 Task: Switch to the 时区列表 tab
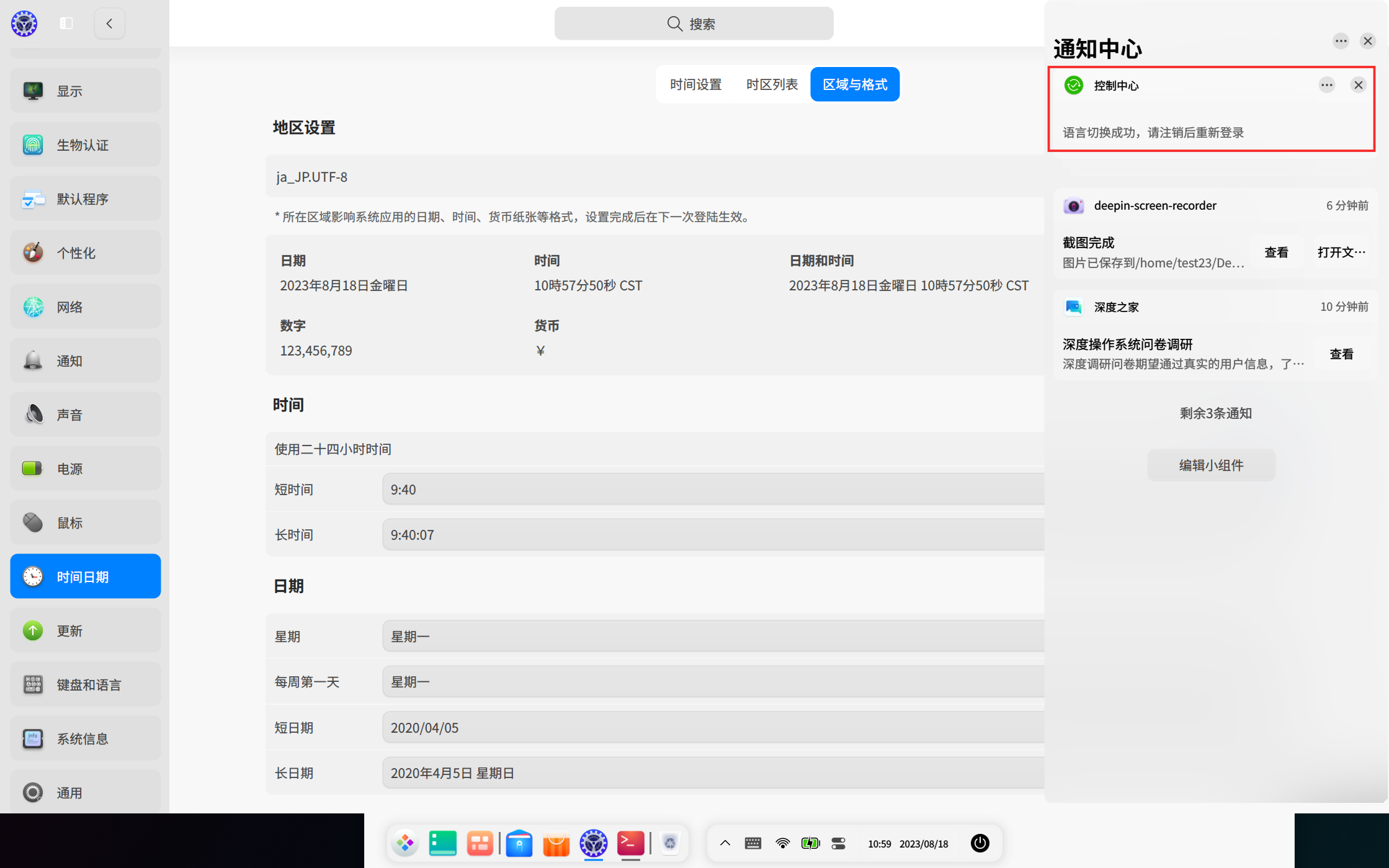click(x=772, y=84)
